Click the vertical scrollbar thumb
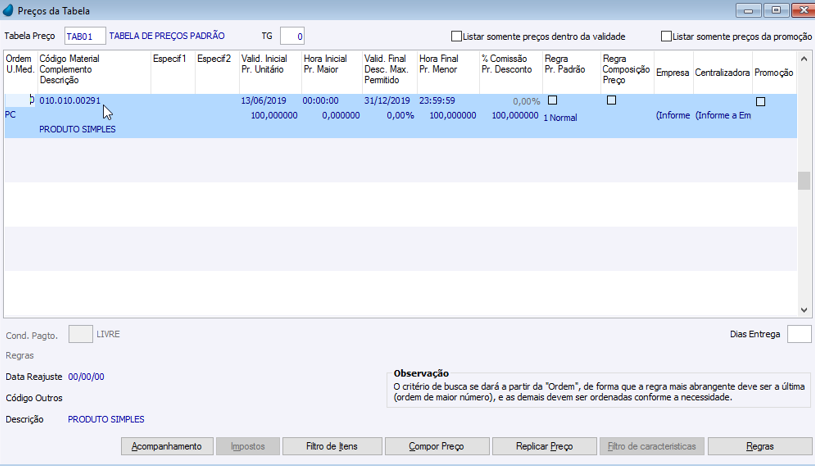The height and width of the screenshot is (466, 815). click(804, 180)
